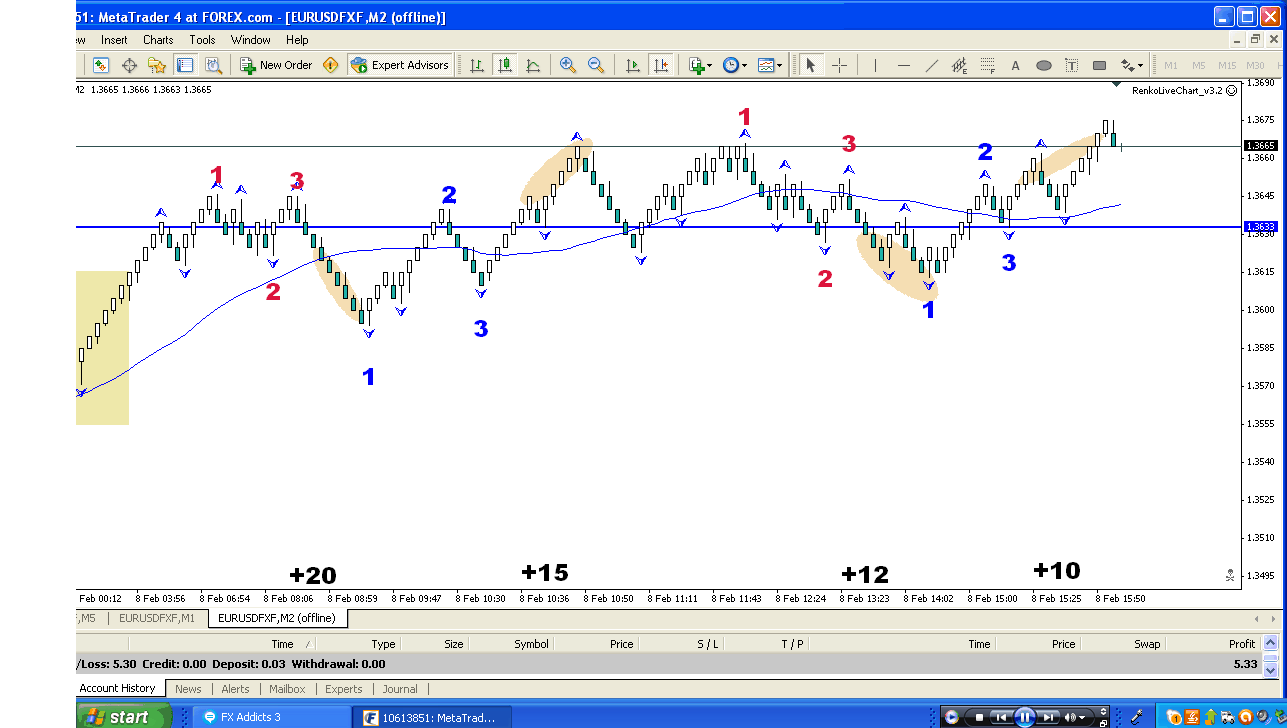The image size is (1287, 728).
Task: Open the Journal terminal tab
Action: (x=400, y=689)
